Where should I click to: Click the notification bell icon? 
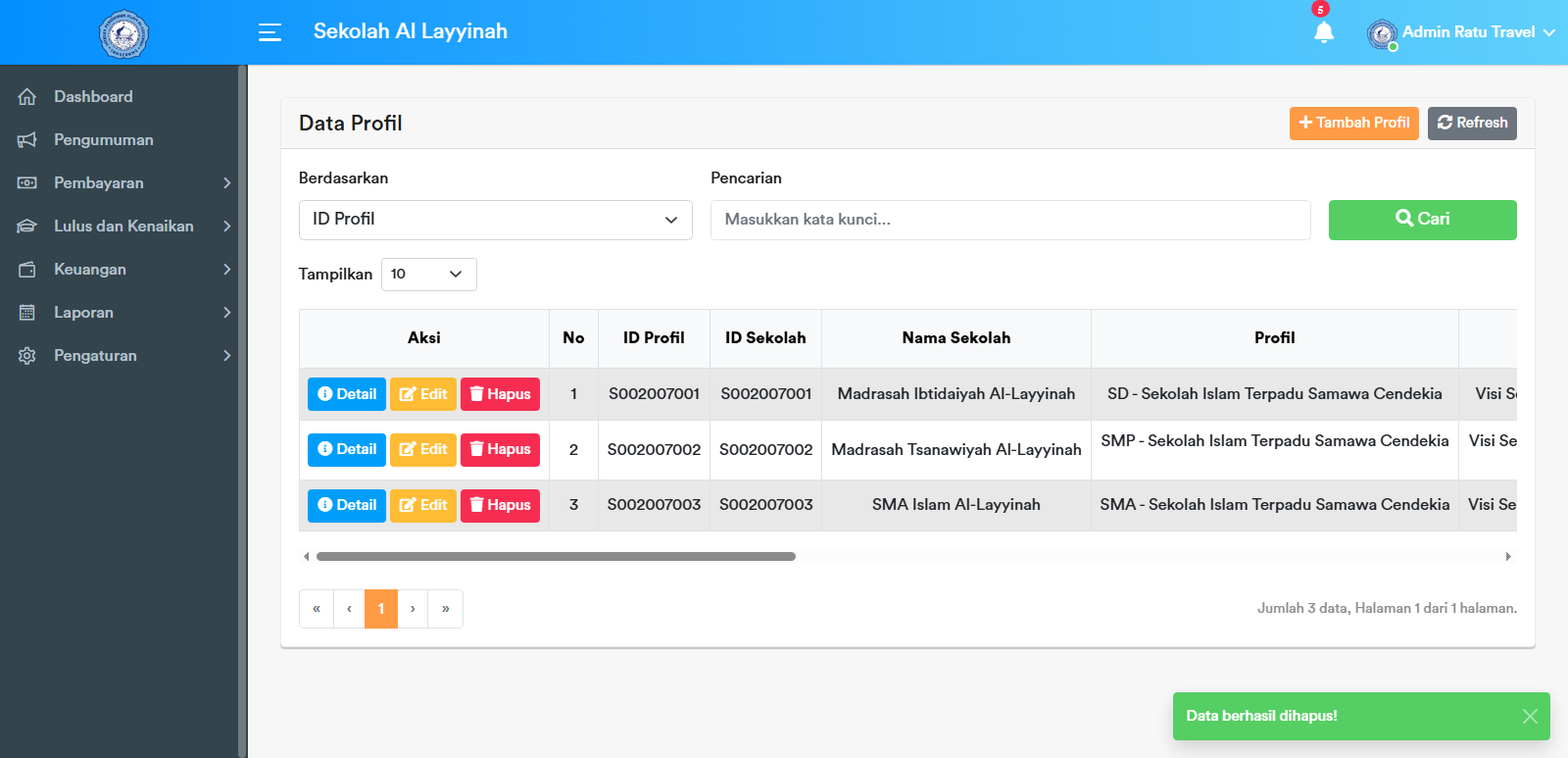pos(1323,32)
